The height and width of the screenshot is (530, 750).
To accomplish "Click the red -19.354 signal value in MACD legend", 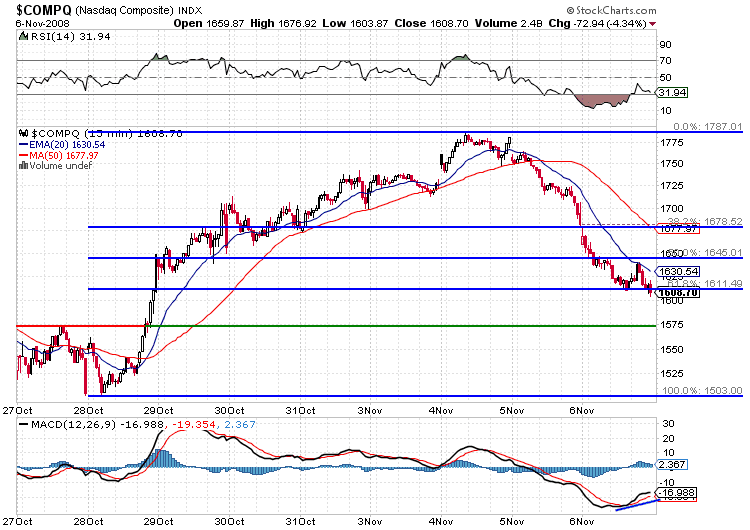I will click(x=192, y=424).
